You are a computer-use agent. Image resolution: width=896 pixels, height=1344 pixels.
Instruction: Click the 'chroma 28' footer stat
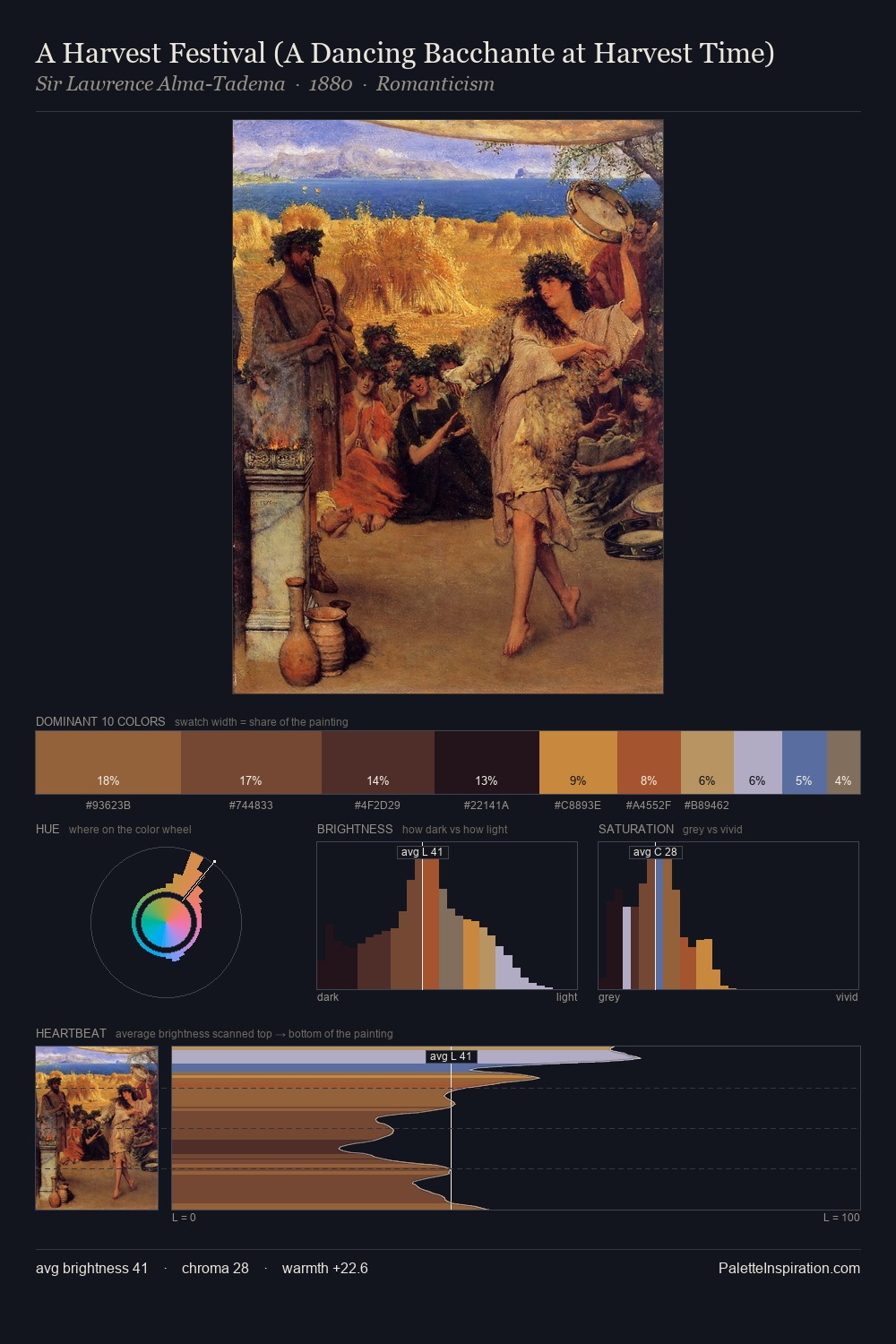pyautogui.click(x=215, y=1268)
